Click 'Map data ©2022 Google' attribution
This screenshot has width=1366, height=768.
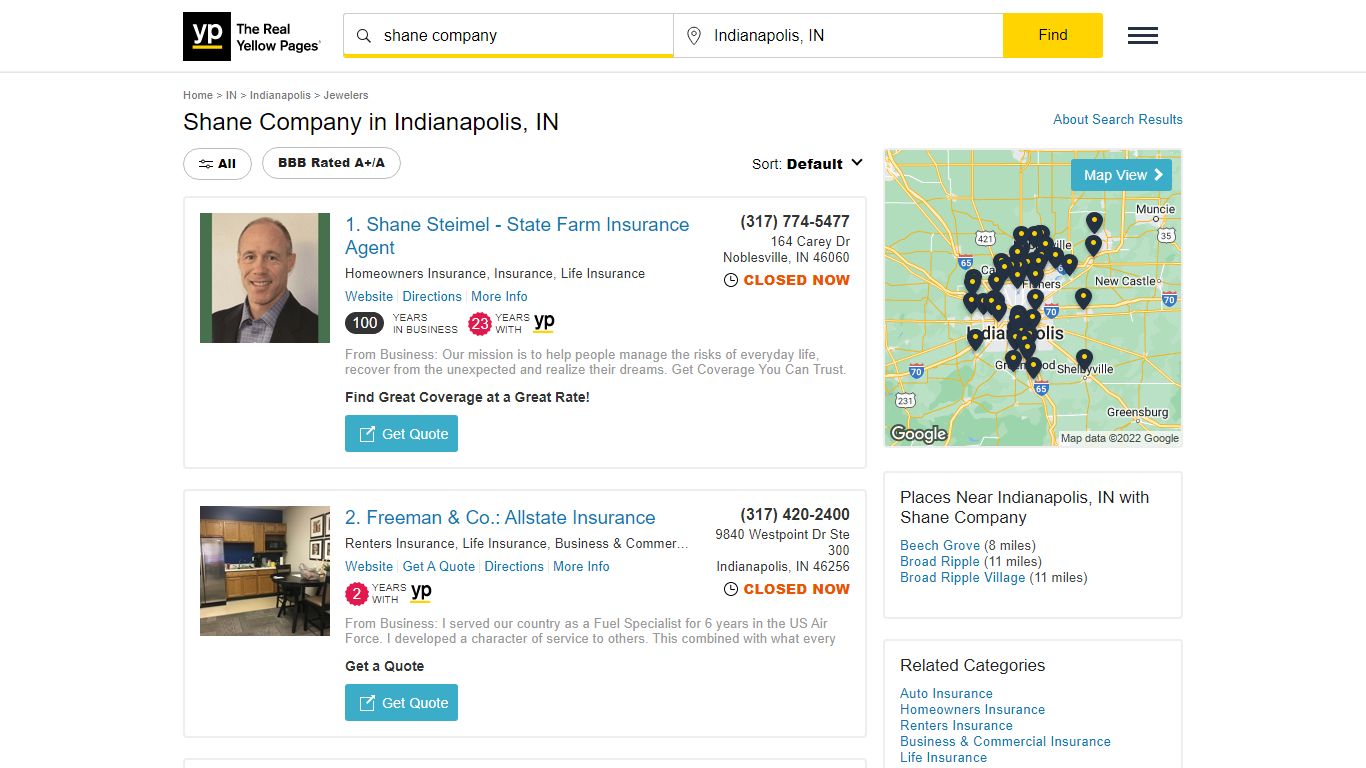(1120, 438)
